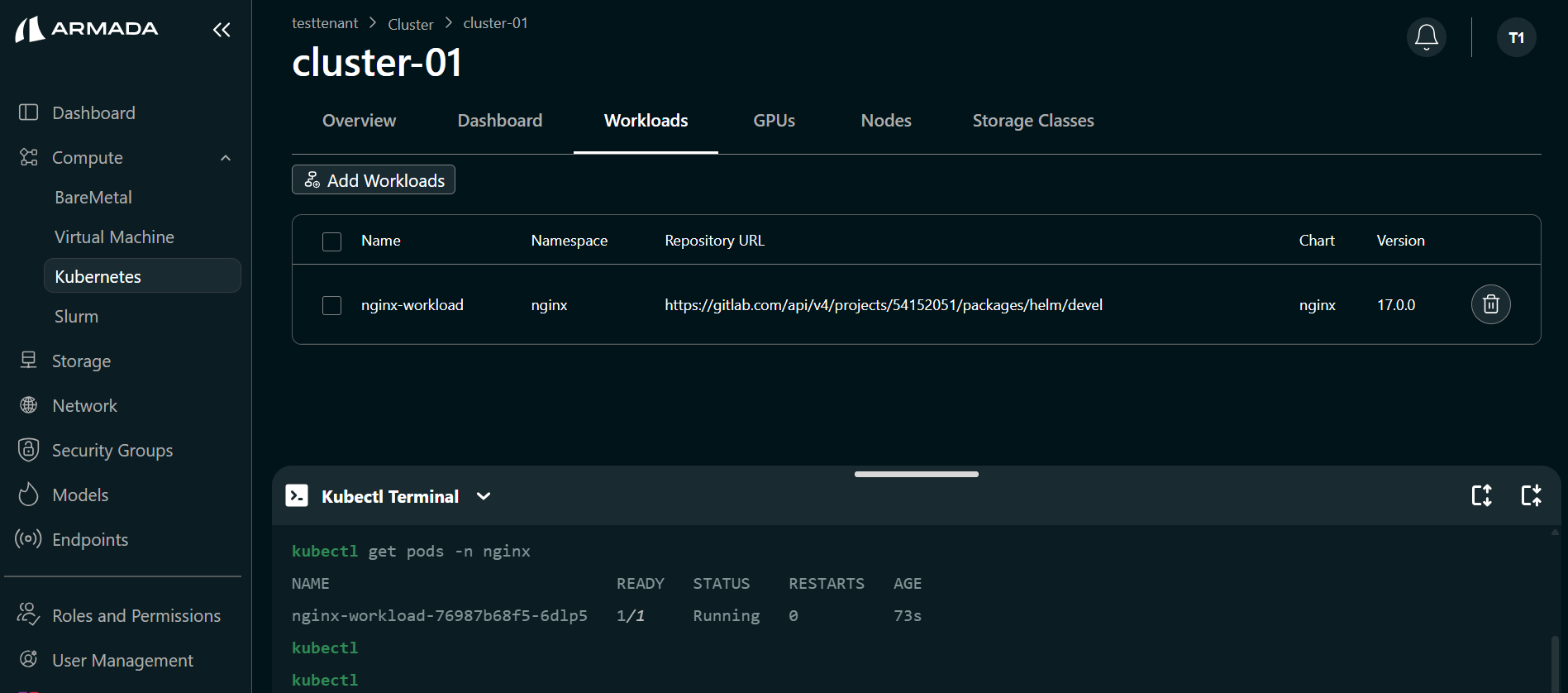1568x693 pixels.
Task: Click the Dashboard sidebar icon
Action: [x=29, y=112]
